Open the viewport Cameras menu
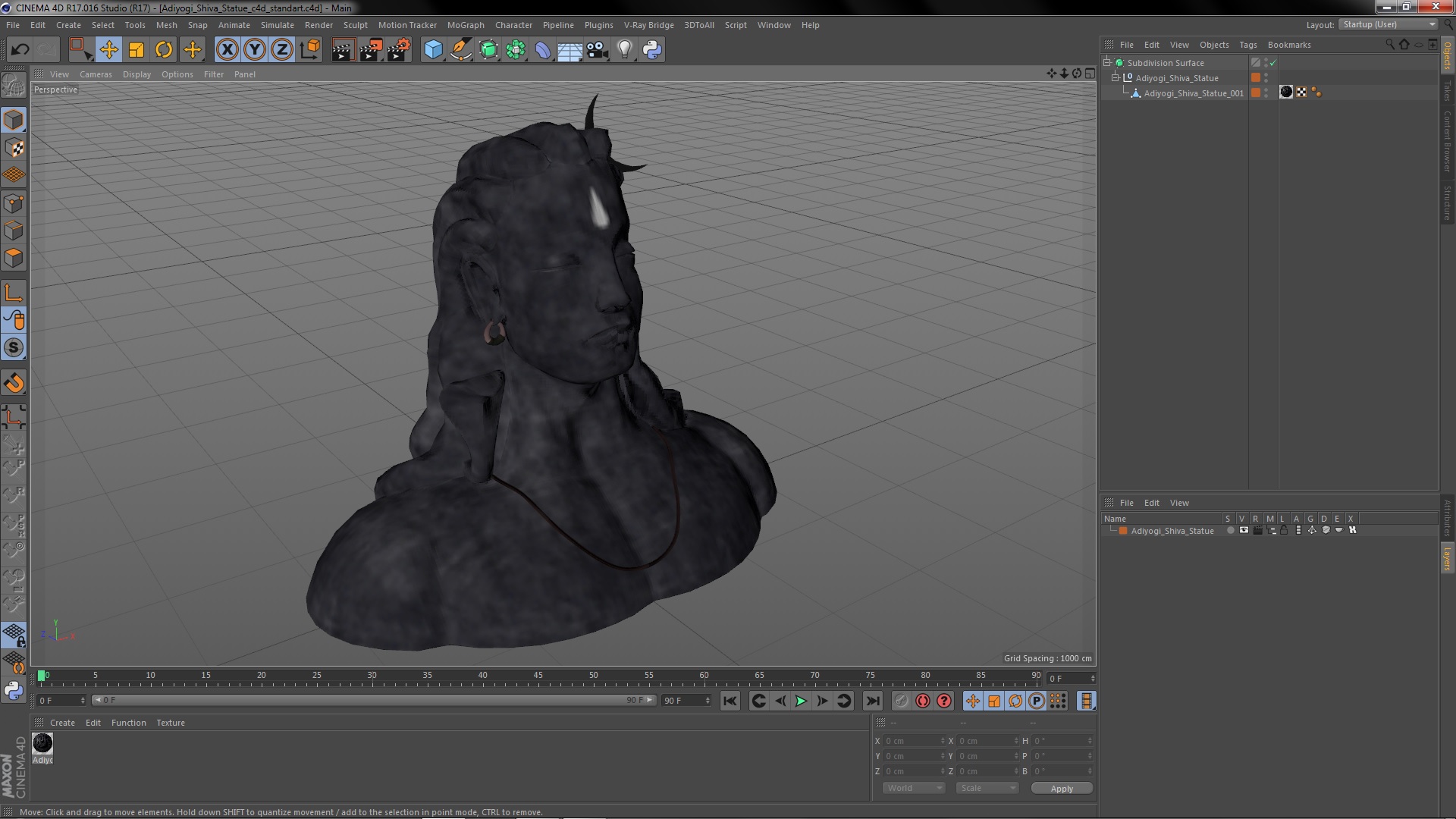 [96, 74]
